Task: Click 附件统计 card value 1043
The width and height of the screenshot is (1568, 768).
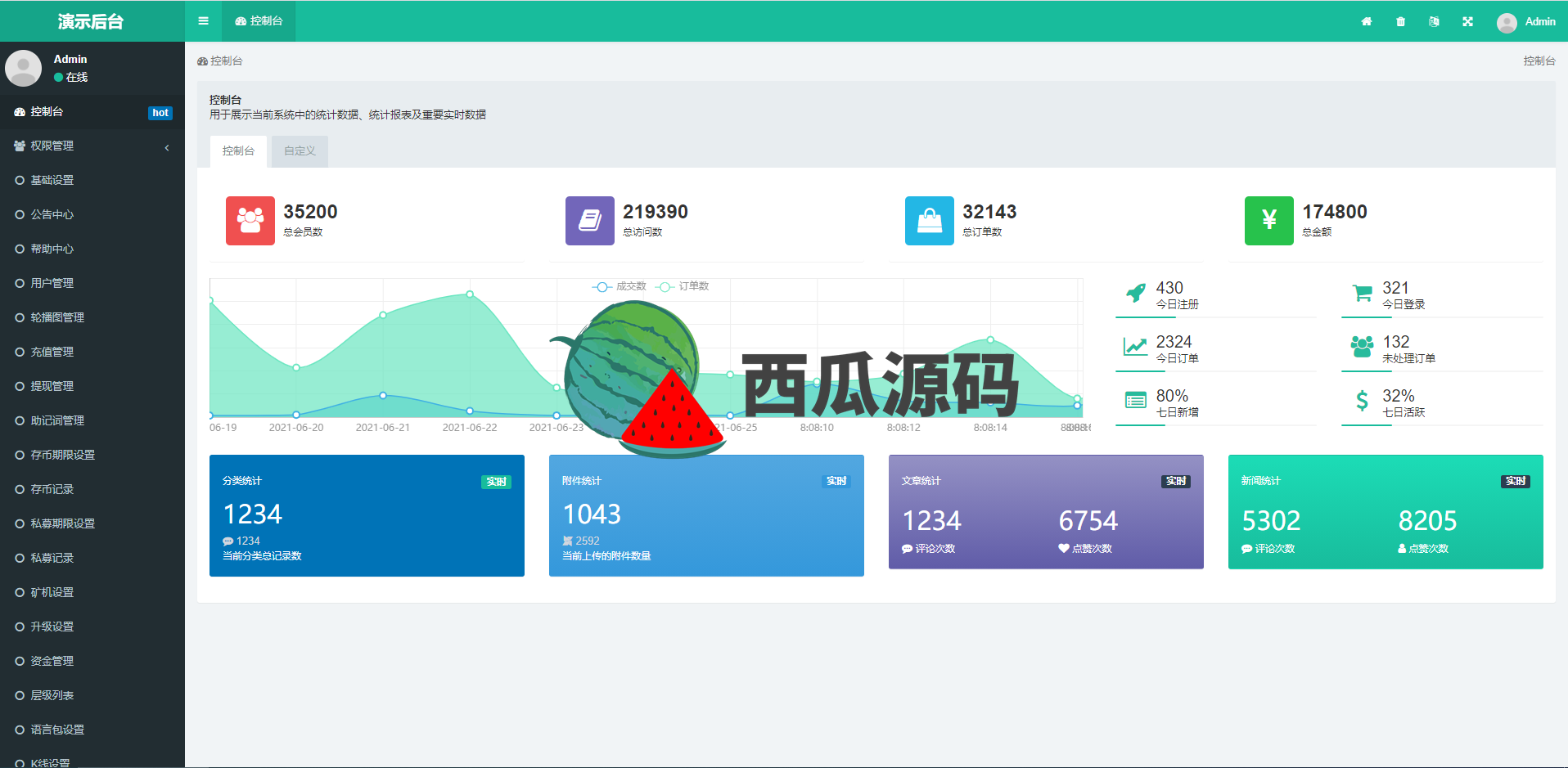Action: 593,514
